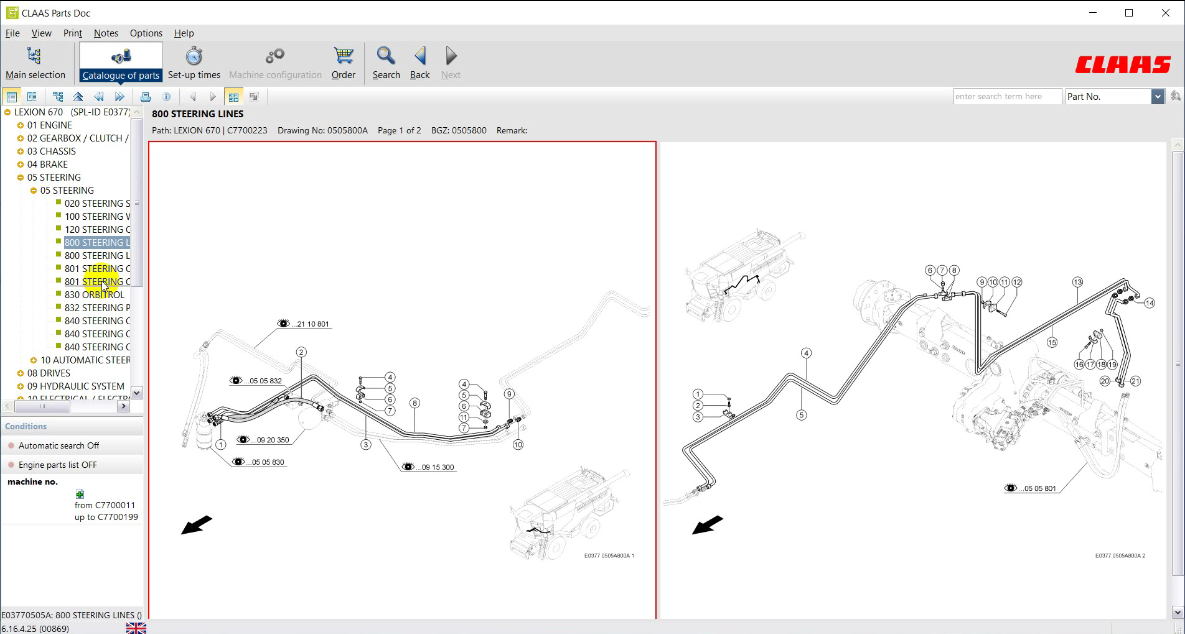
Task: Expand the 09 HYDRAULIC SYSTEM node
Action: point(20,386)
